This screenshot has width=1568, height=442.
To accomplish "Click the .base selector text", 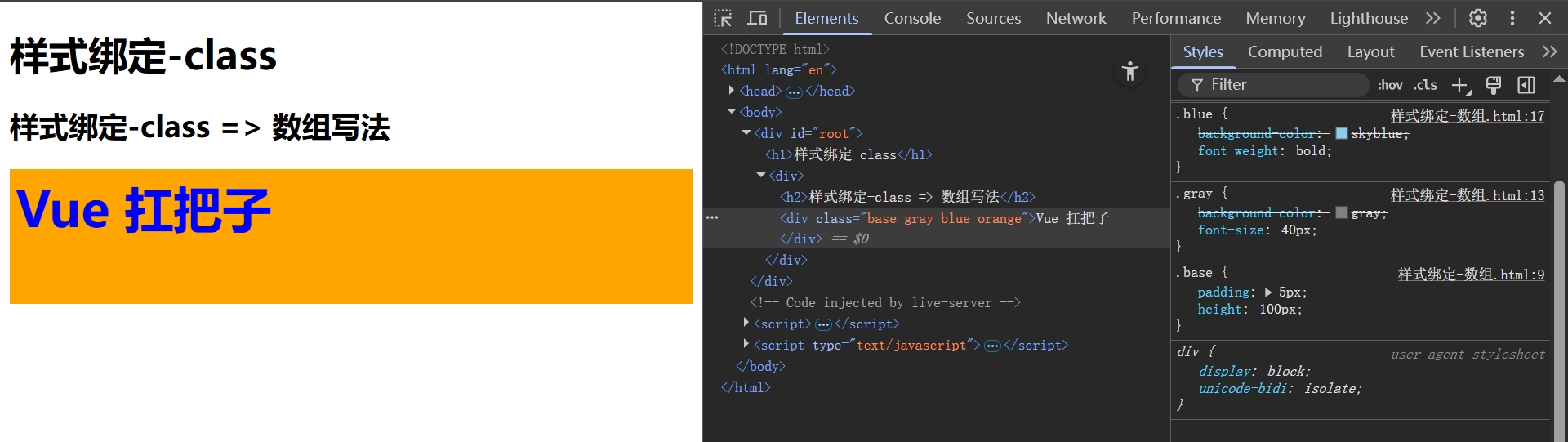I will tap(1194, 273).
